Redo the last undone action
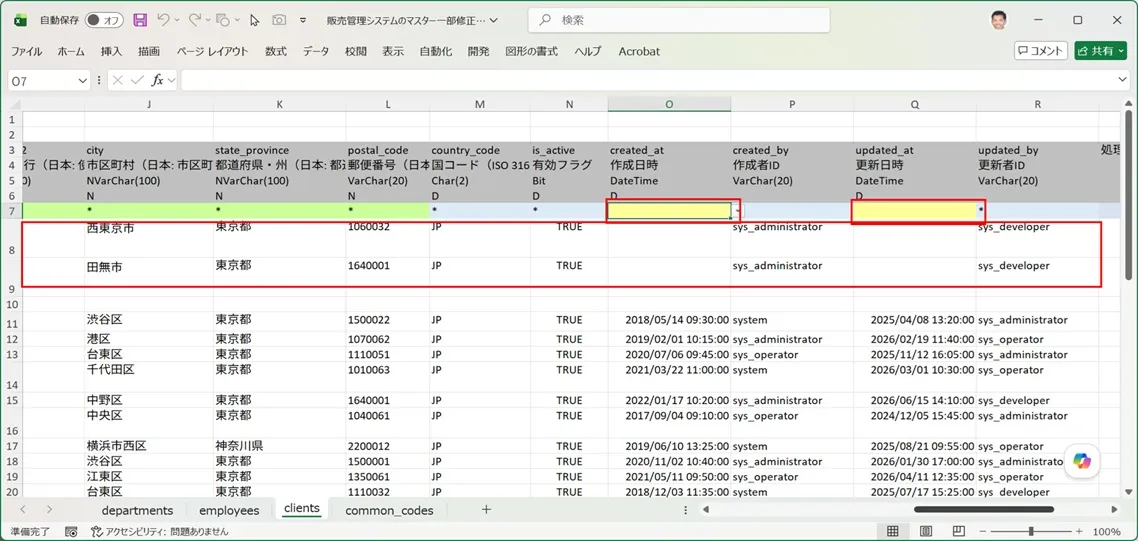 [x=195, y=20]
